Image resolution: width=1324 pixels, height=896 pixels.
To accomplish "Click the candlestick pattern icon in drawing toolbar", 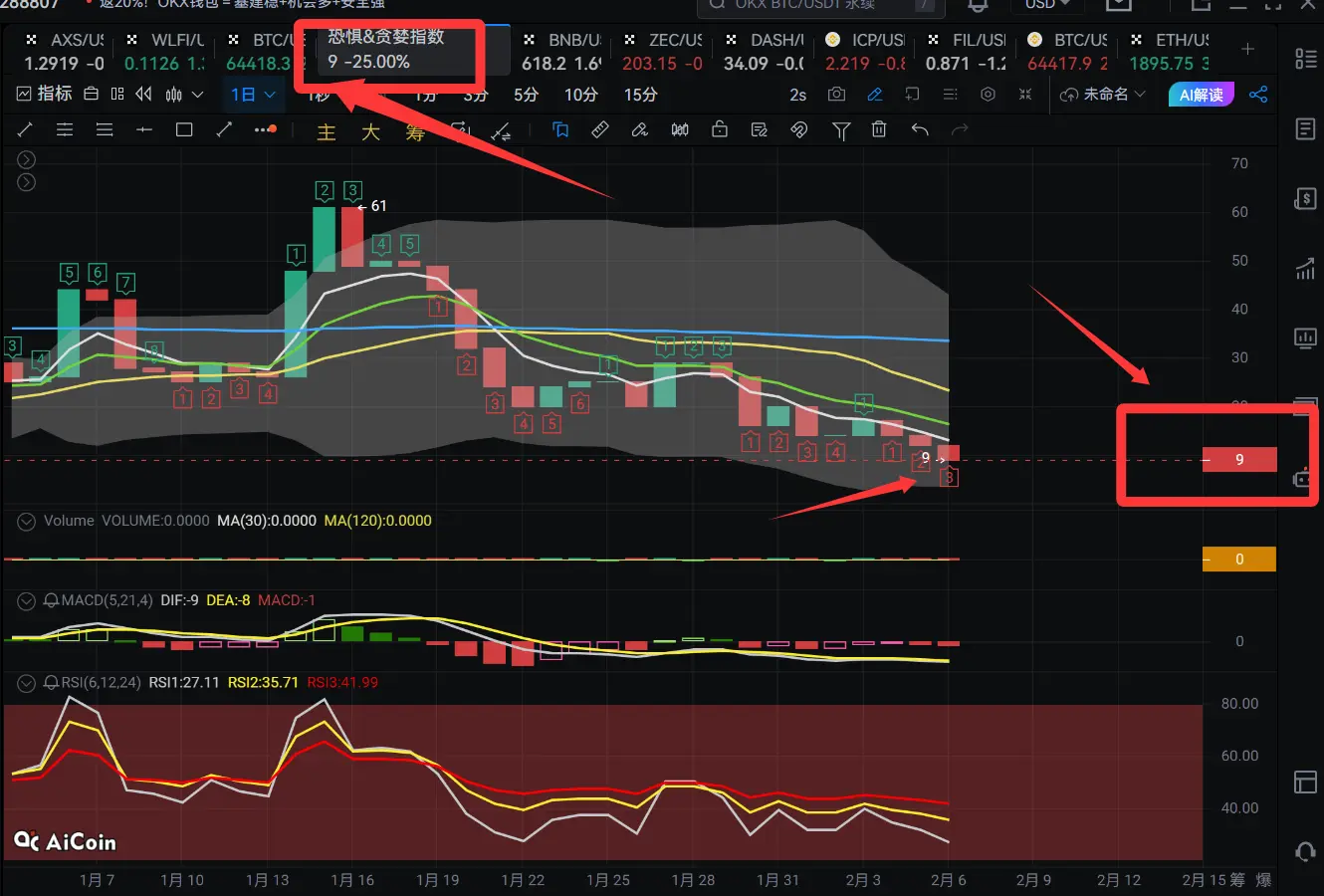I will [680, 129].
